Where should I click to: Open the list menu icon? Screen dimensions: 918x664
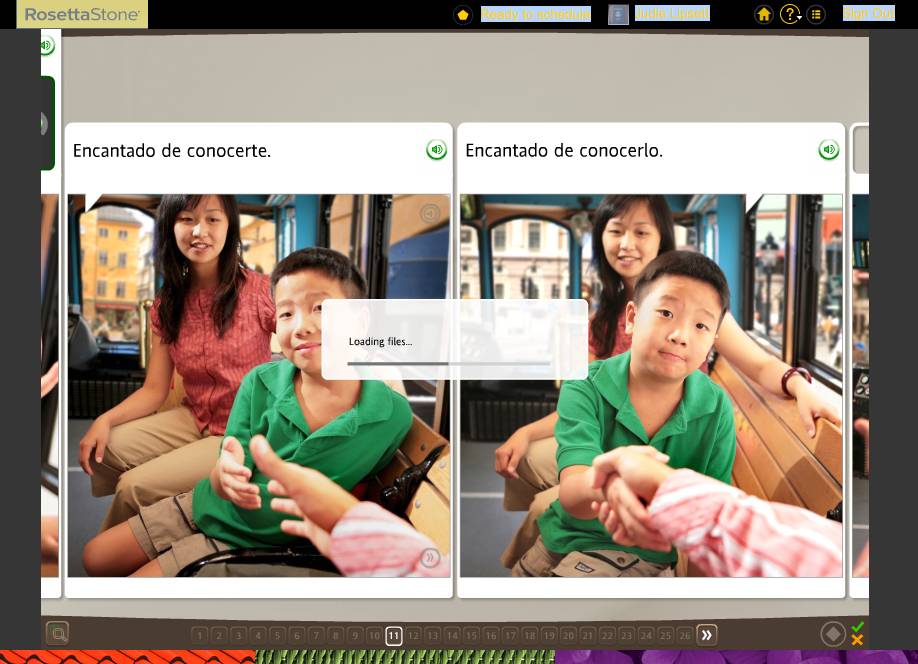[816, 14]
